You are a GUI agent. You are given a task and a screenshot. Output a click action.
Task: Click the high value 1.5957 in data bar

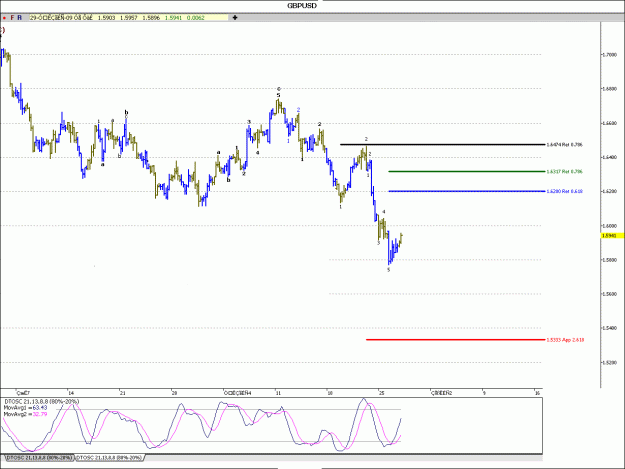129,18
